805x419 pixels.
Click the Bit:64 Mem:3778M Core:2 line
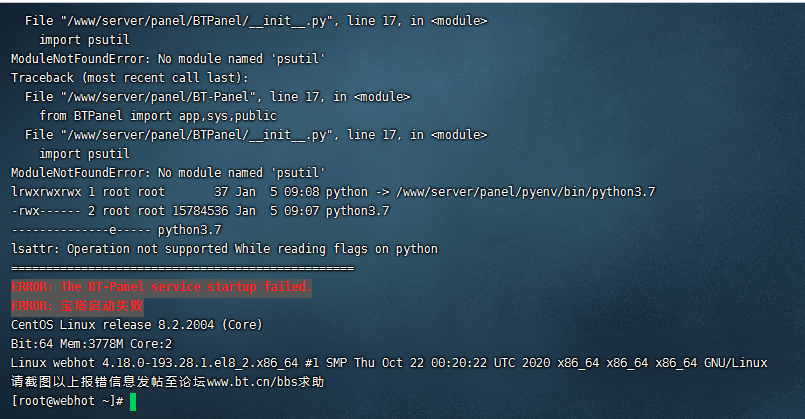91,344
